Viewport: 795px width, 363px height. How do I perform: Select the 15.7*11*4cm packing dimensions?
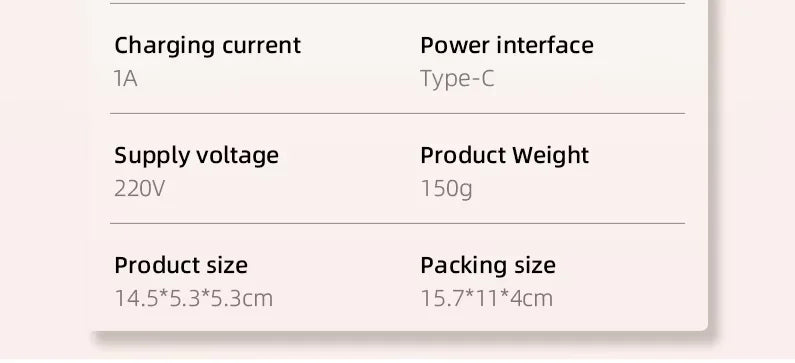[x=487, y=299]
